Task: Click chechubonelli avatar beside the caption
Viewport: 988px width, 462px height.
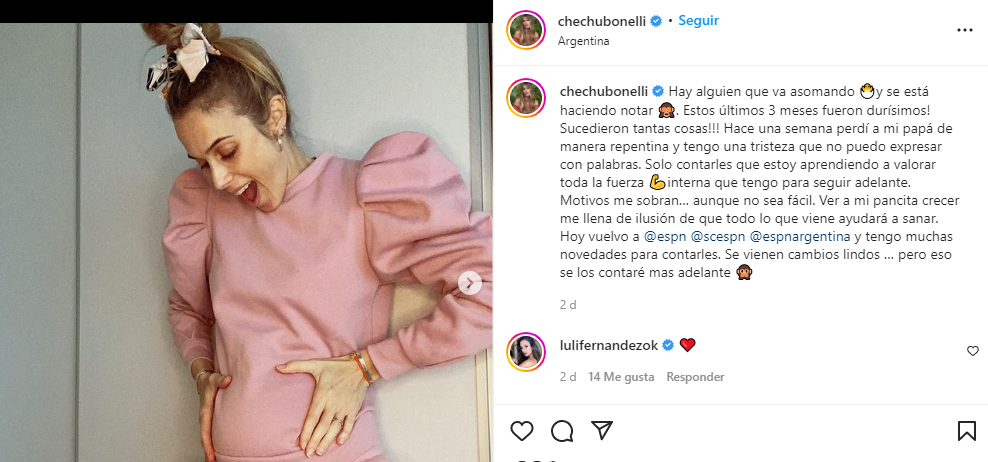Action: pyautogui.click(x=526, y=98)
